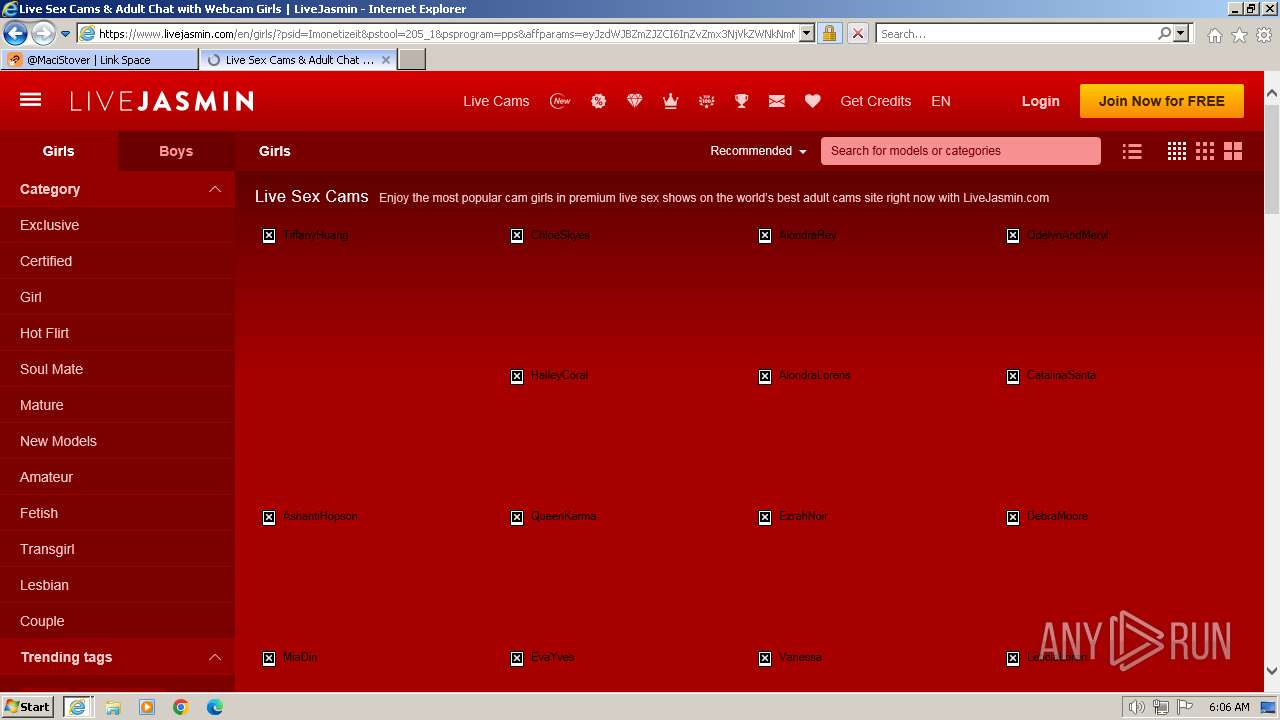Click the Login link

tap(1040, 101)
